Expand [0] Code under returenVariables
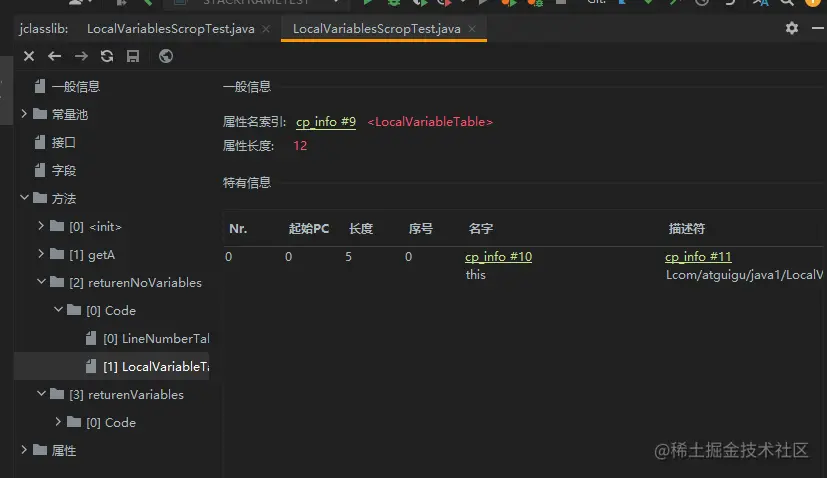Screen dimensions: 827x478 click(57, 421)
